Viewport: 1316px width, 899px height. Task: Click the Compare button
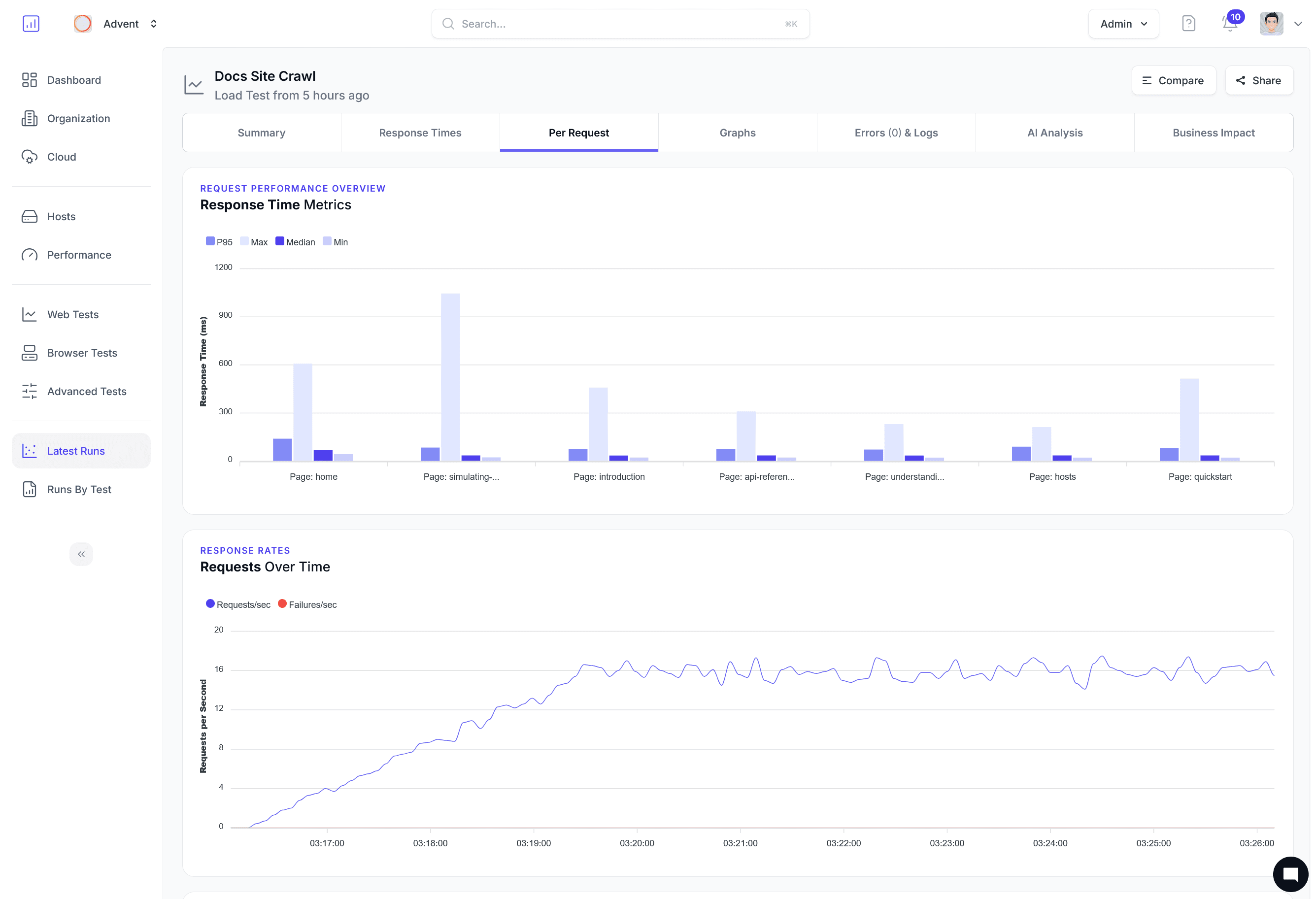(1174, 80)
